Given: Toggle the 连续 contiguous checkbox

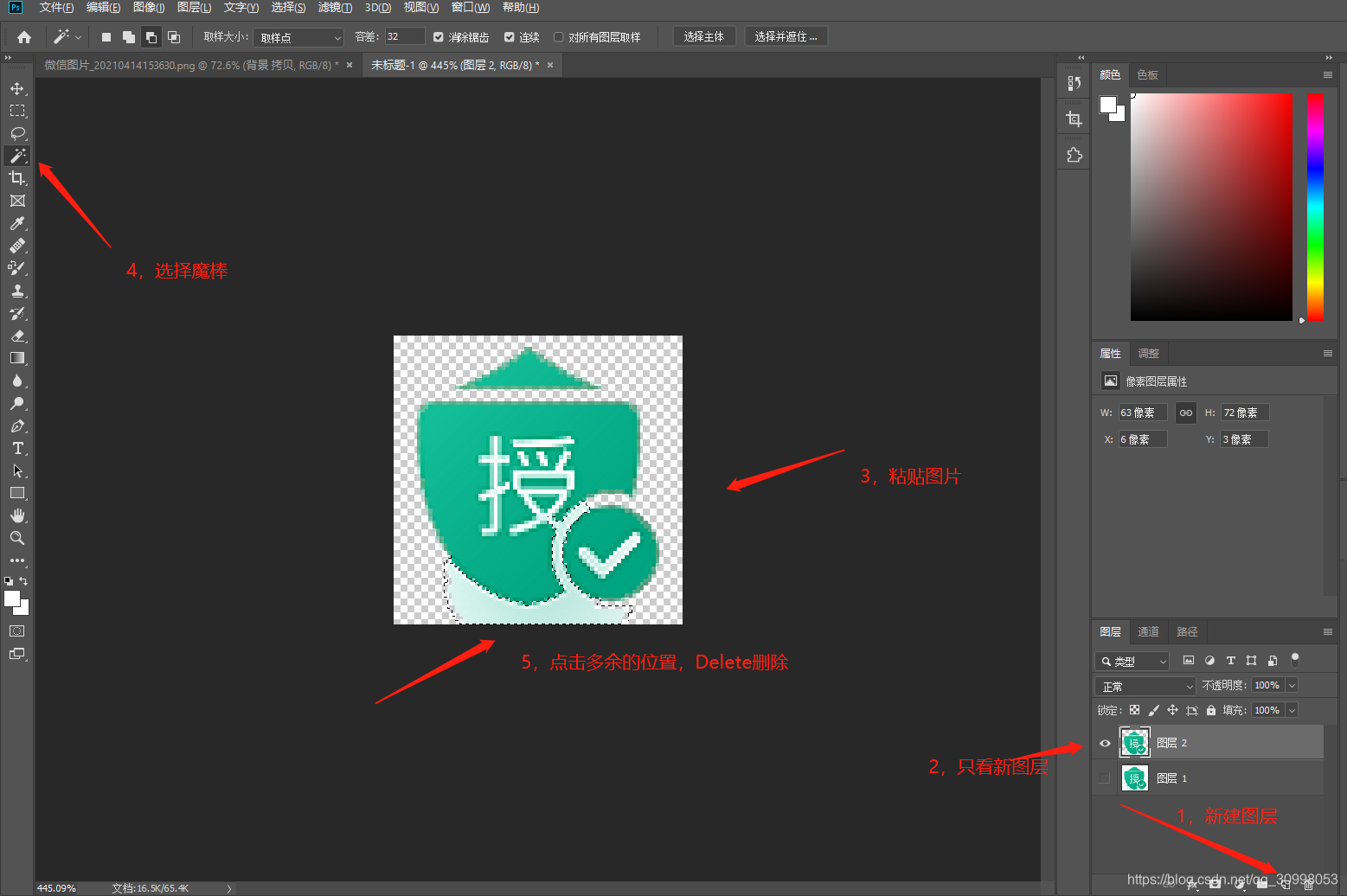Looking at the screenshot, I should (510, 37).
